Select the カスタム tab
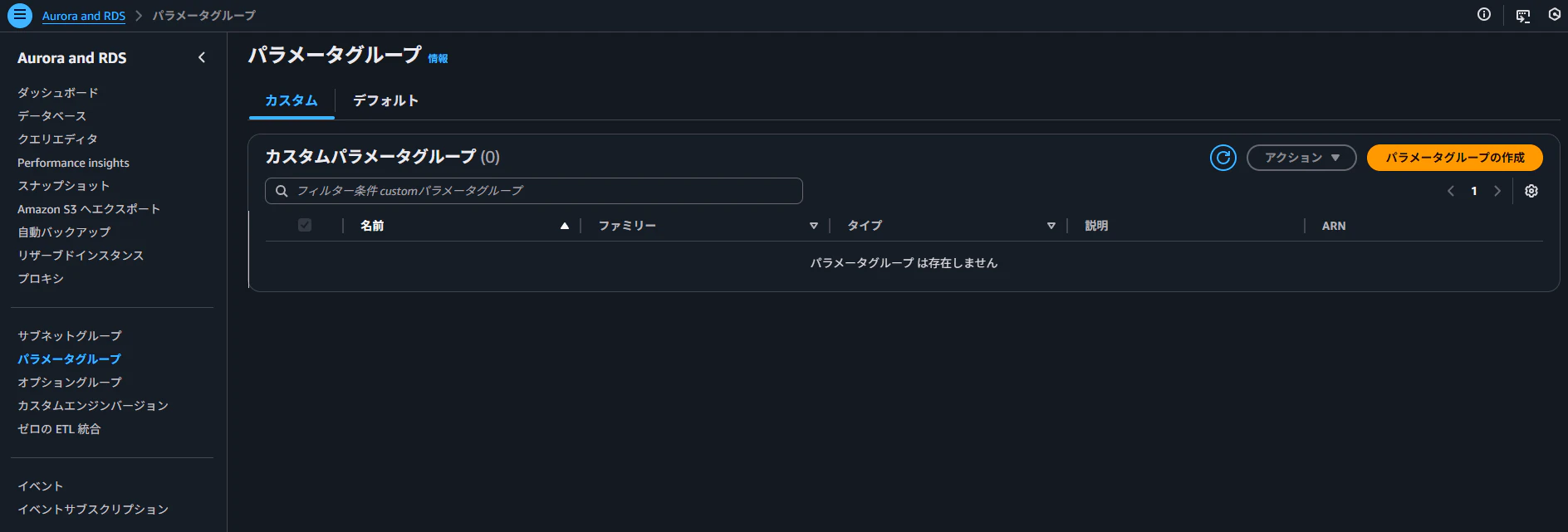This screenshot has height=532, width=1568. coord(292,100)
